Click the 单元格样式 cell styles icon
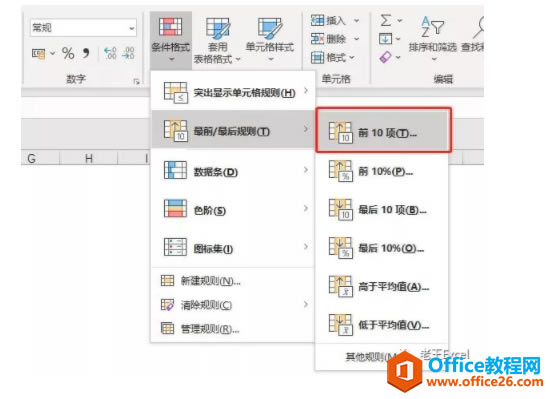Screen dimensions: 550x399 [x=270, y=28]
